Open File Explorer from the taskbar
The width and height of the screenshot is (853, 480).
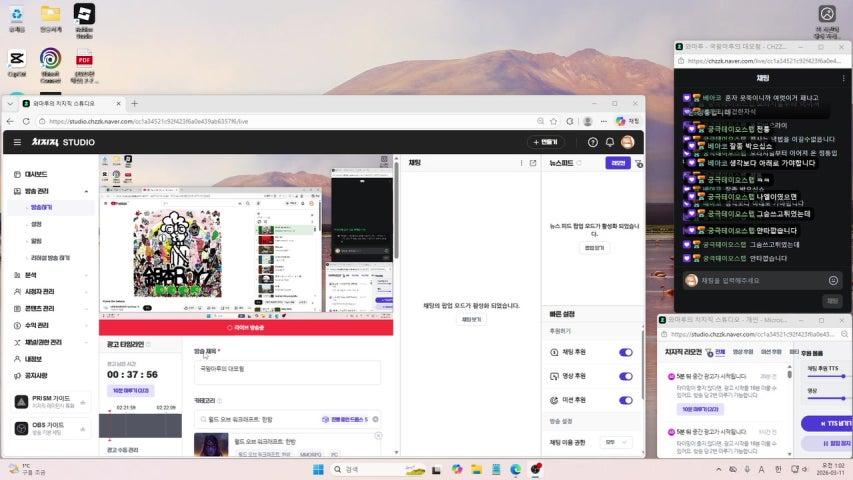coord(477,469)
